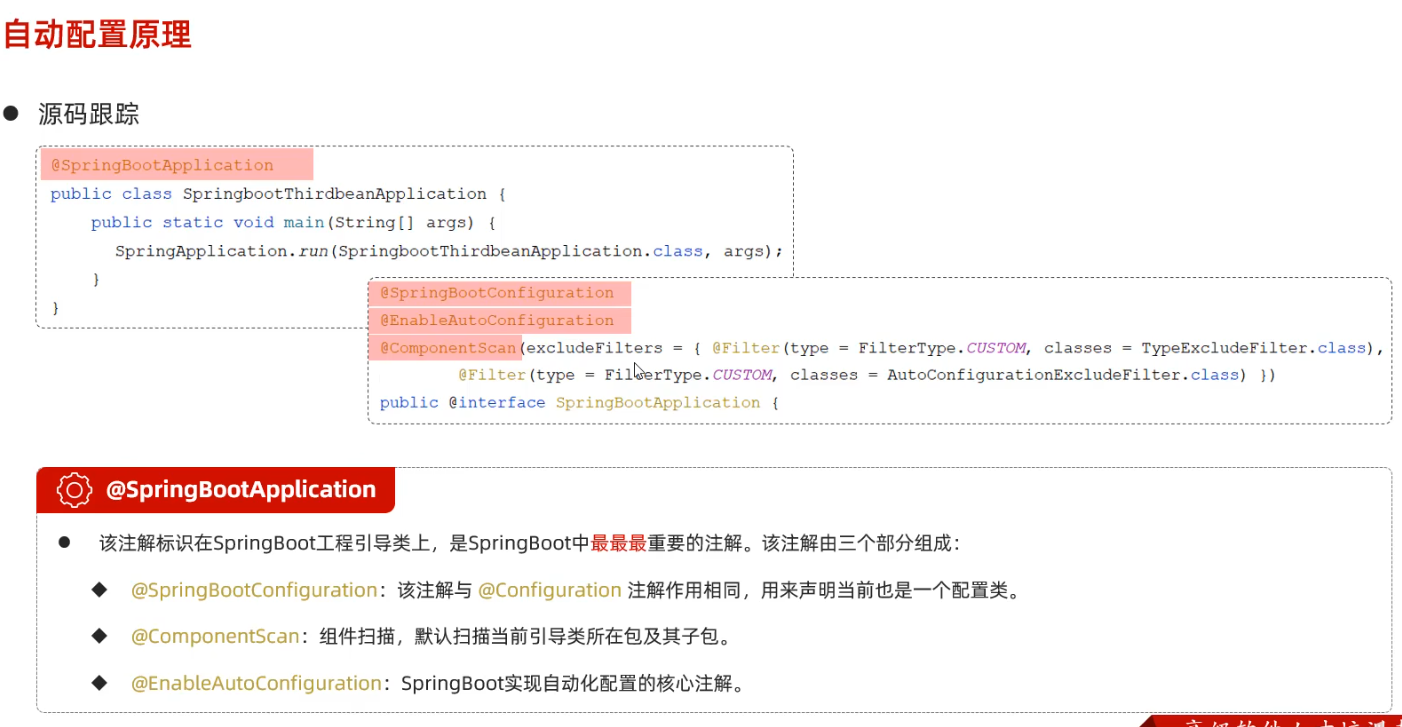The image size is (1402, 727).
Task: Select the highlighted @EnableAutoConfiguration annotation in code
Action: [497, 321]
